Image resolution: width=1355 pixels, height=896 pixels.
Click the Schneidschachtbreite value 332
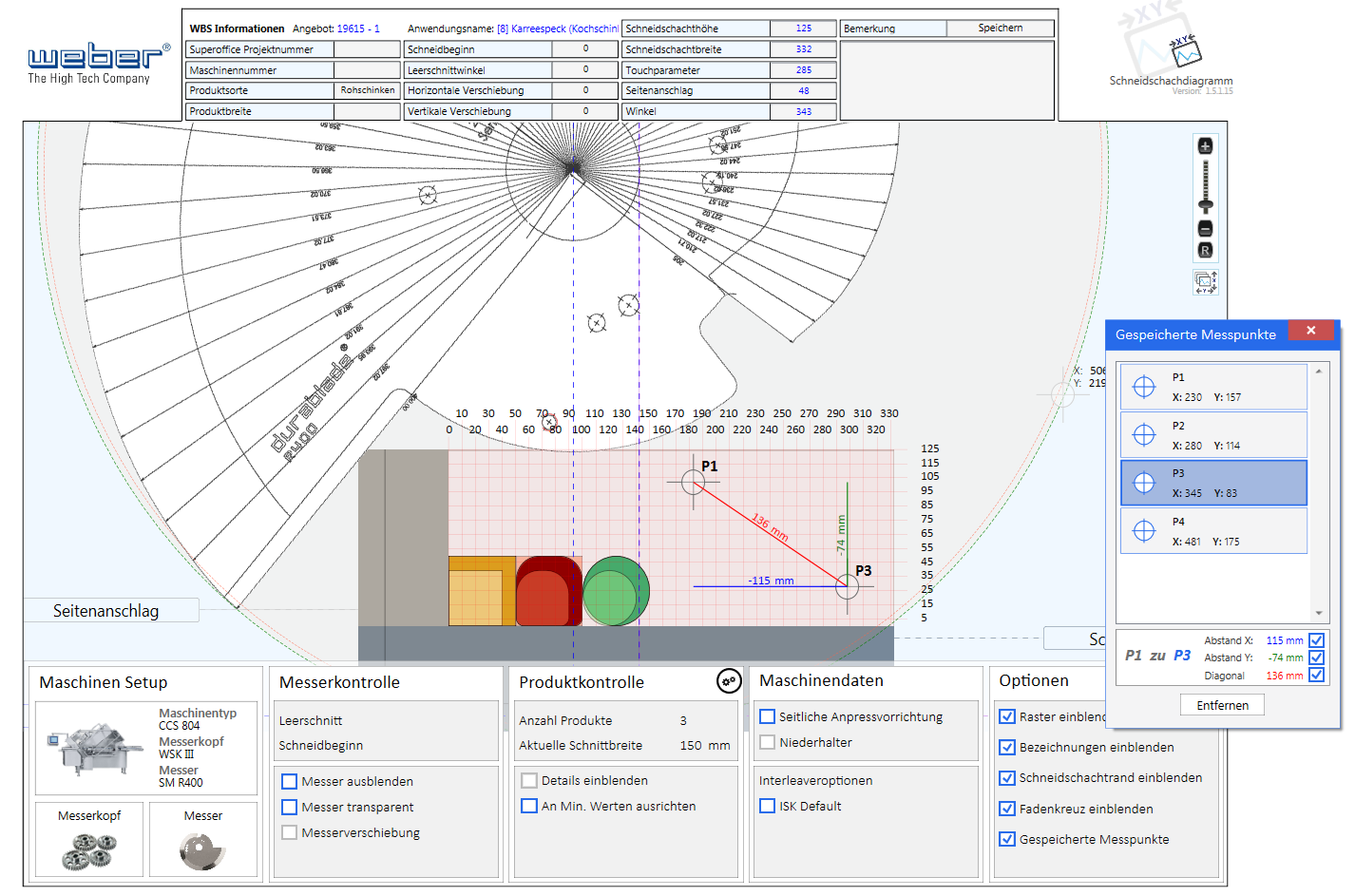[804, 49]
